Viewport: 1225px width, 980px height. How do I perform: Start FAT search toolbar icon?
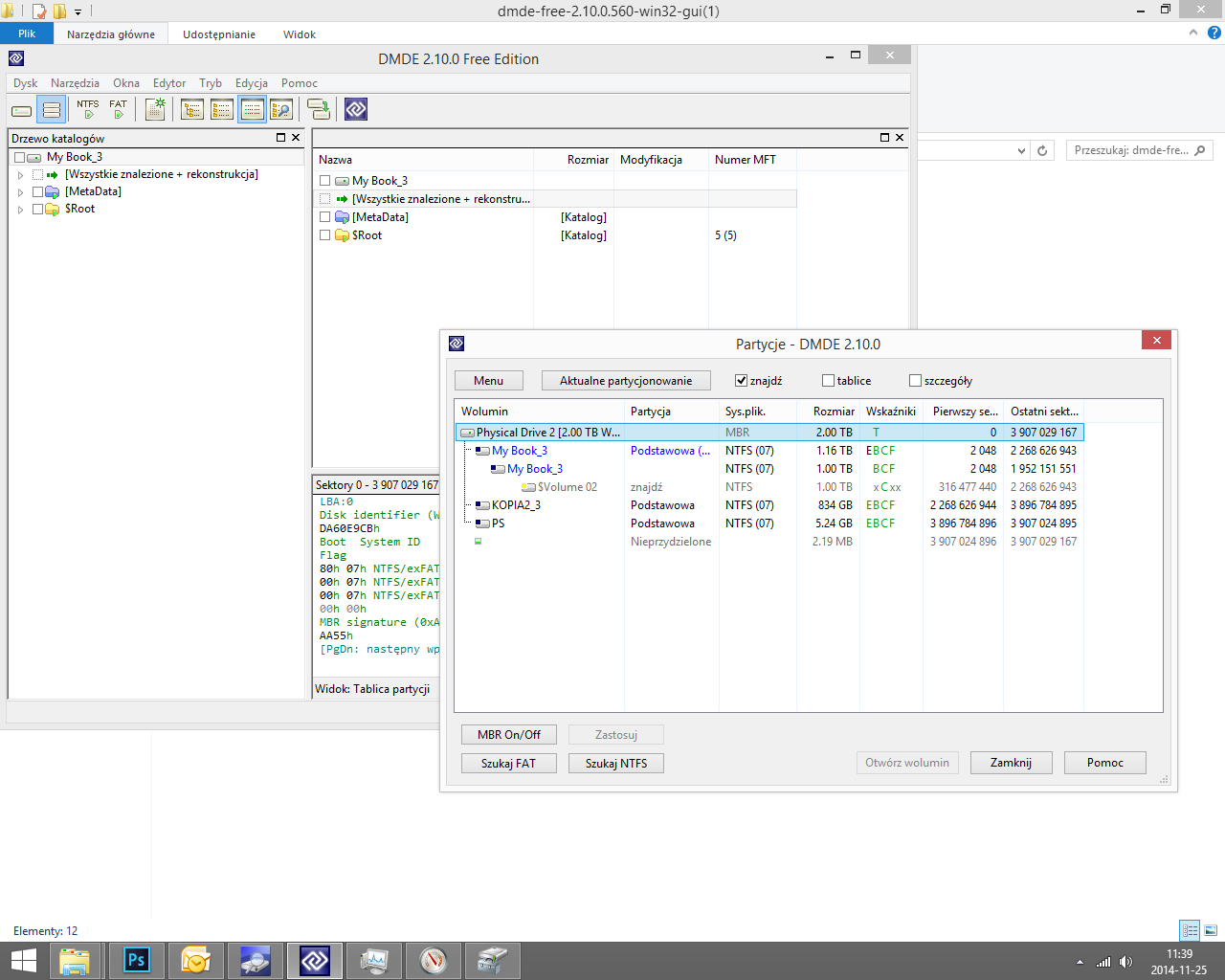click(118, 110)
